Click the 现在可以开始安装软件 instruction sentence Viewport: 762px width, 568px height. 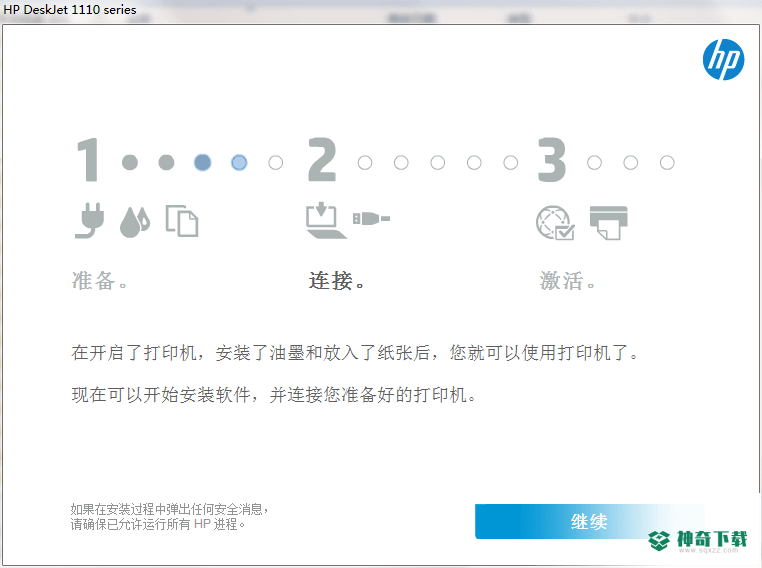(274, 395)
